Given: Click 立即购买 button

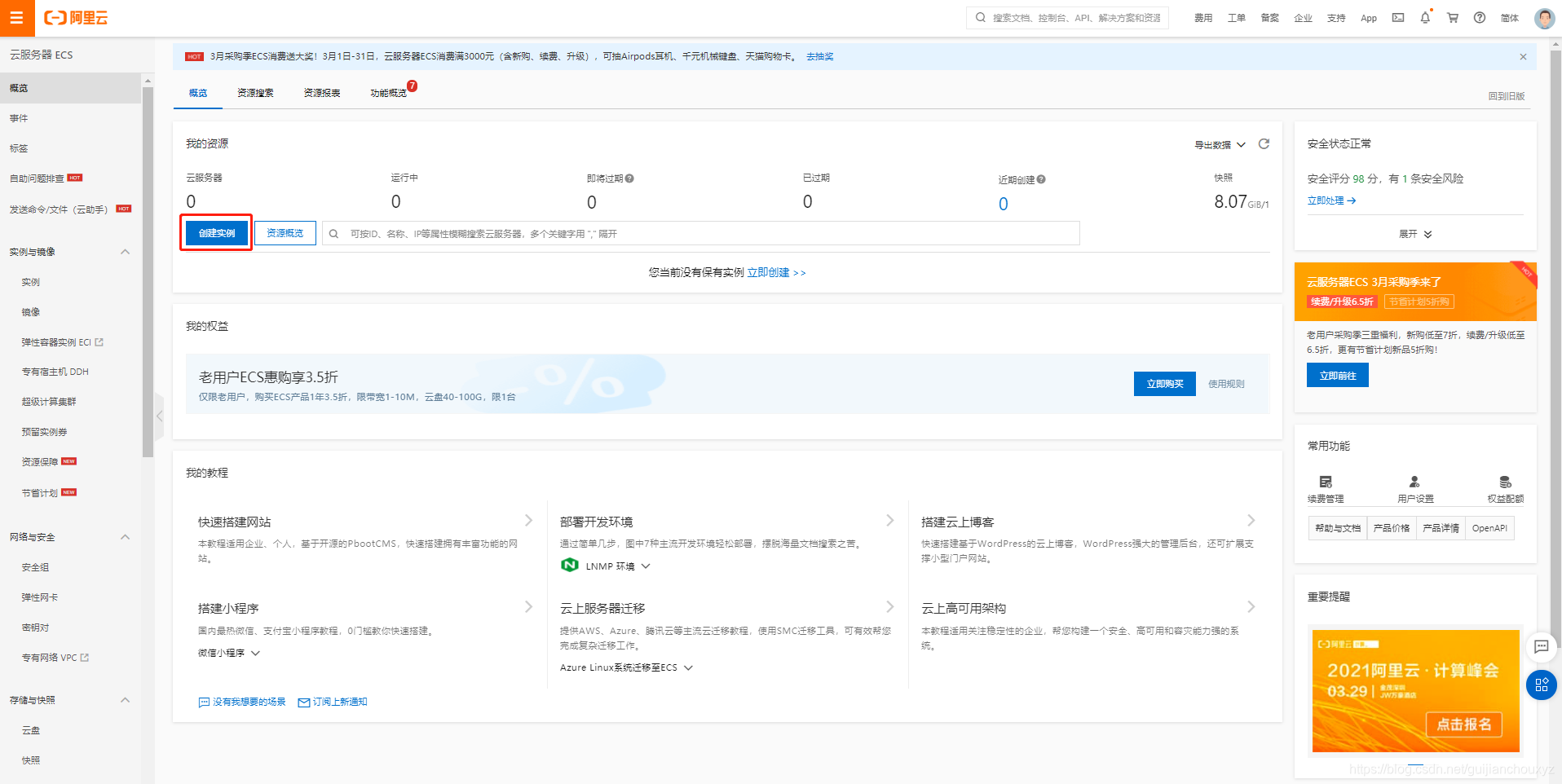Looking at the screenshot, I should (x=1165, y=384).
